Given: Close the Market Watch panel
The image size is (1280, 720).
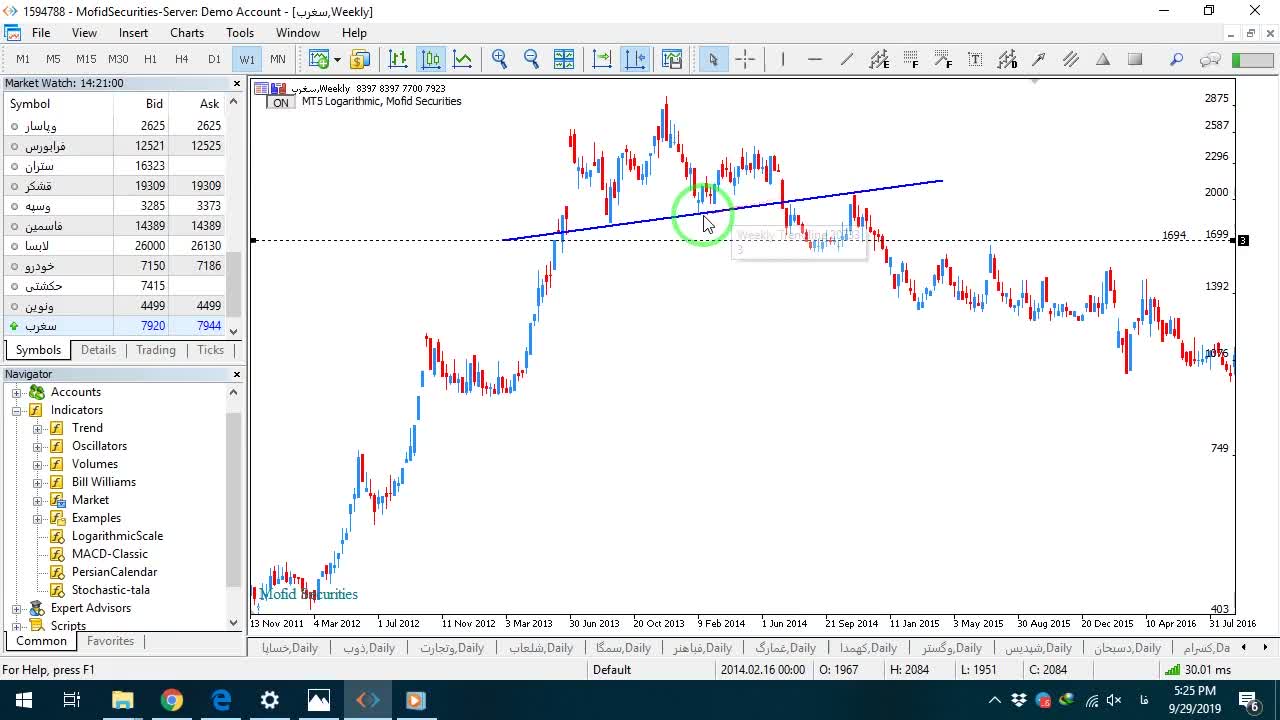Looking at the screenshot, I should pos(237,84).
